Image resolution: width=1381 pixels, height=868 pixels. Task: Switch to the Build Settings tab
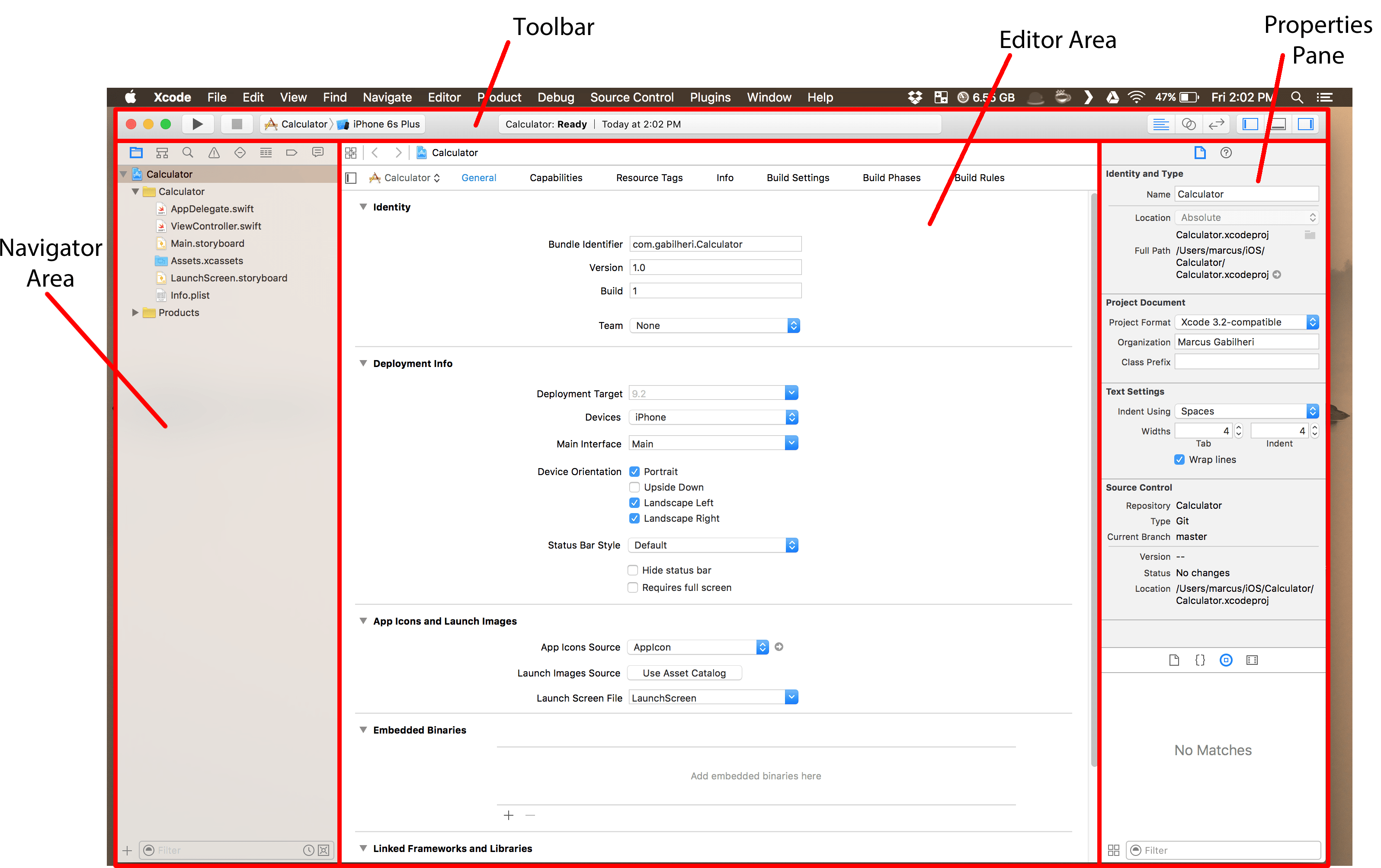tap(797, 178)
